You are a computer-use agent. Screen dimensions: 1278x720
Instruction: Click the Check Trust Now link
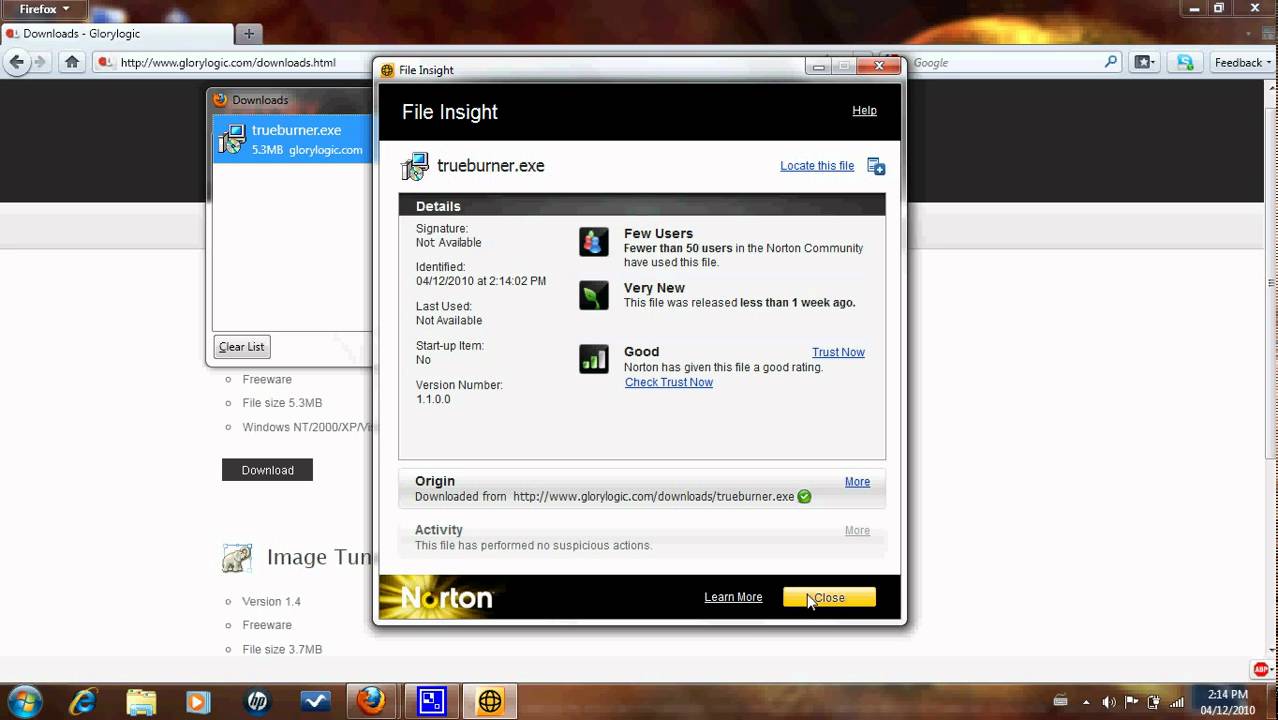tap(669, 382)
